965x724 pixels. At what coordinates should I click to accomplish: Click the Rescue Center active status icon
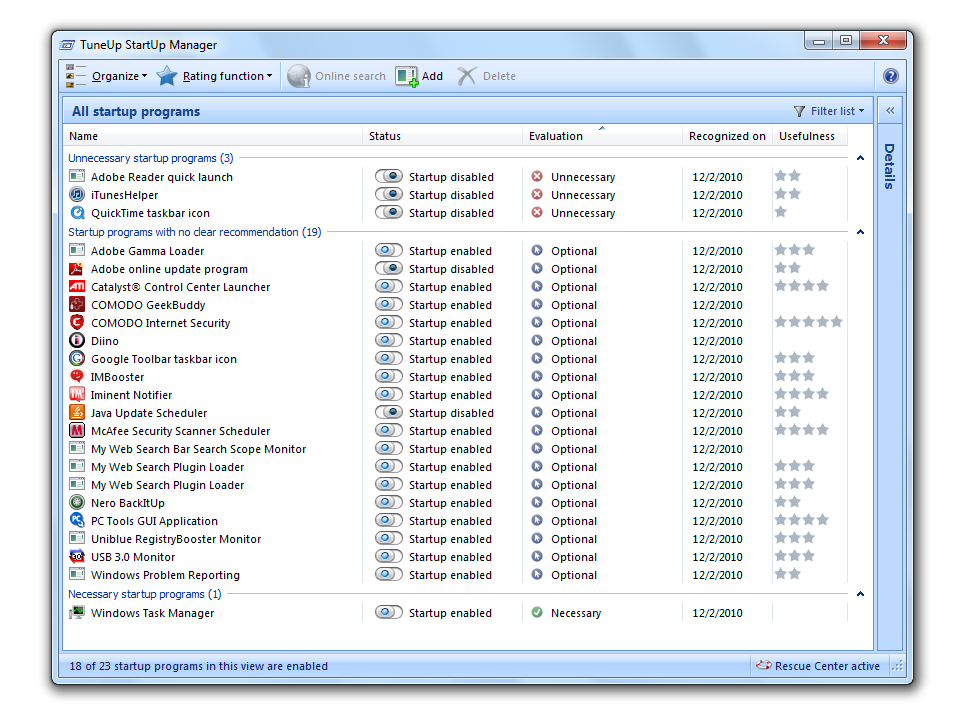pos(764,666)
